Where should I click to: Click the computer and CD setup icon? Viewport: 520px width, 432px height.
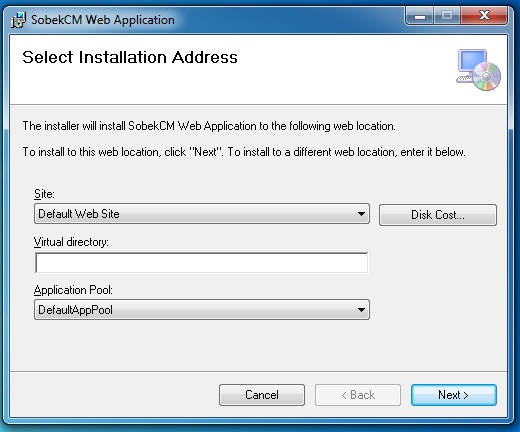coord(478,70)
